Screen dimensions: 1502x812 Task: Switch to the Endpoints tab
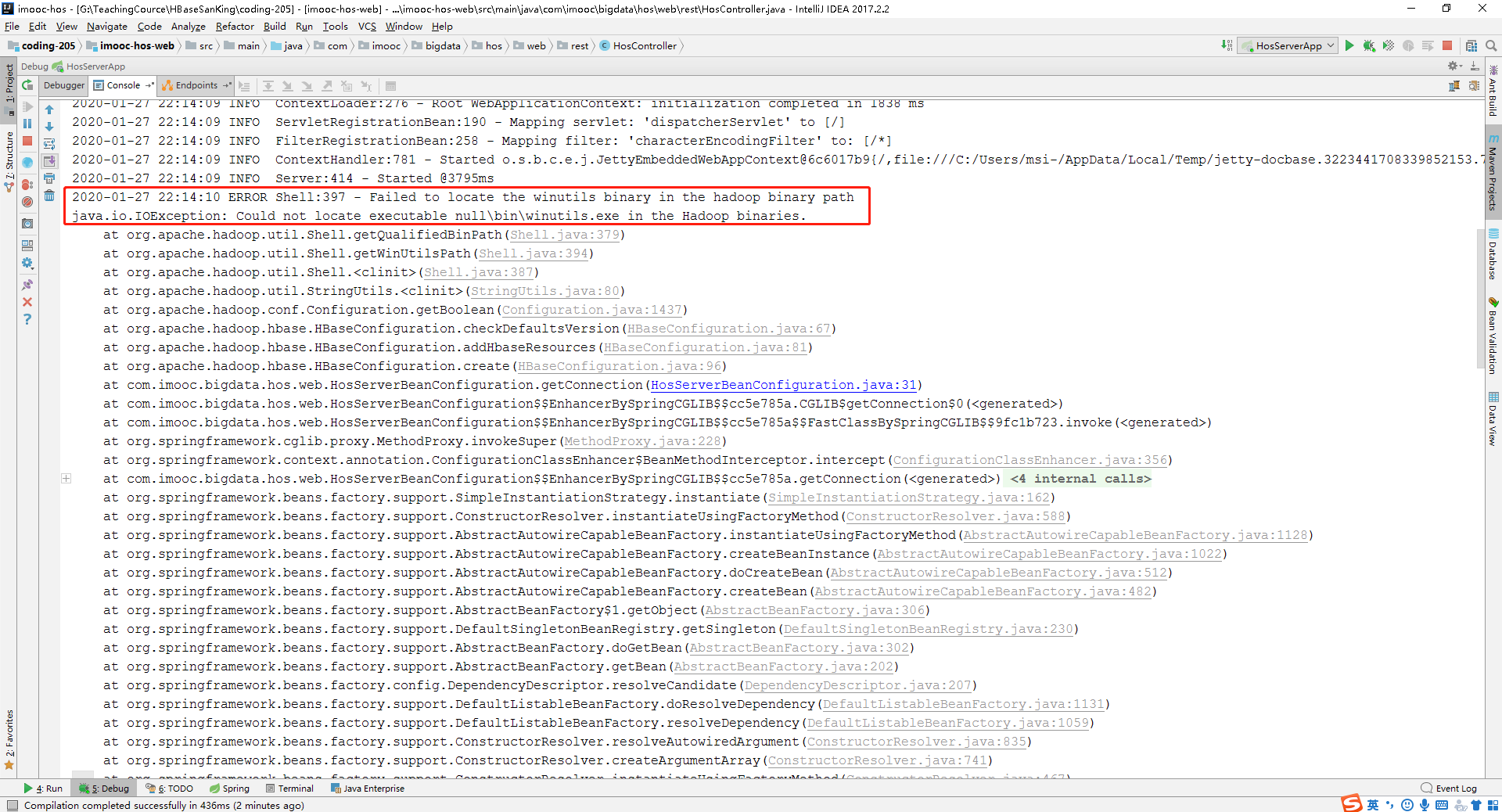[196, 85]
